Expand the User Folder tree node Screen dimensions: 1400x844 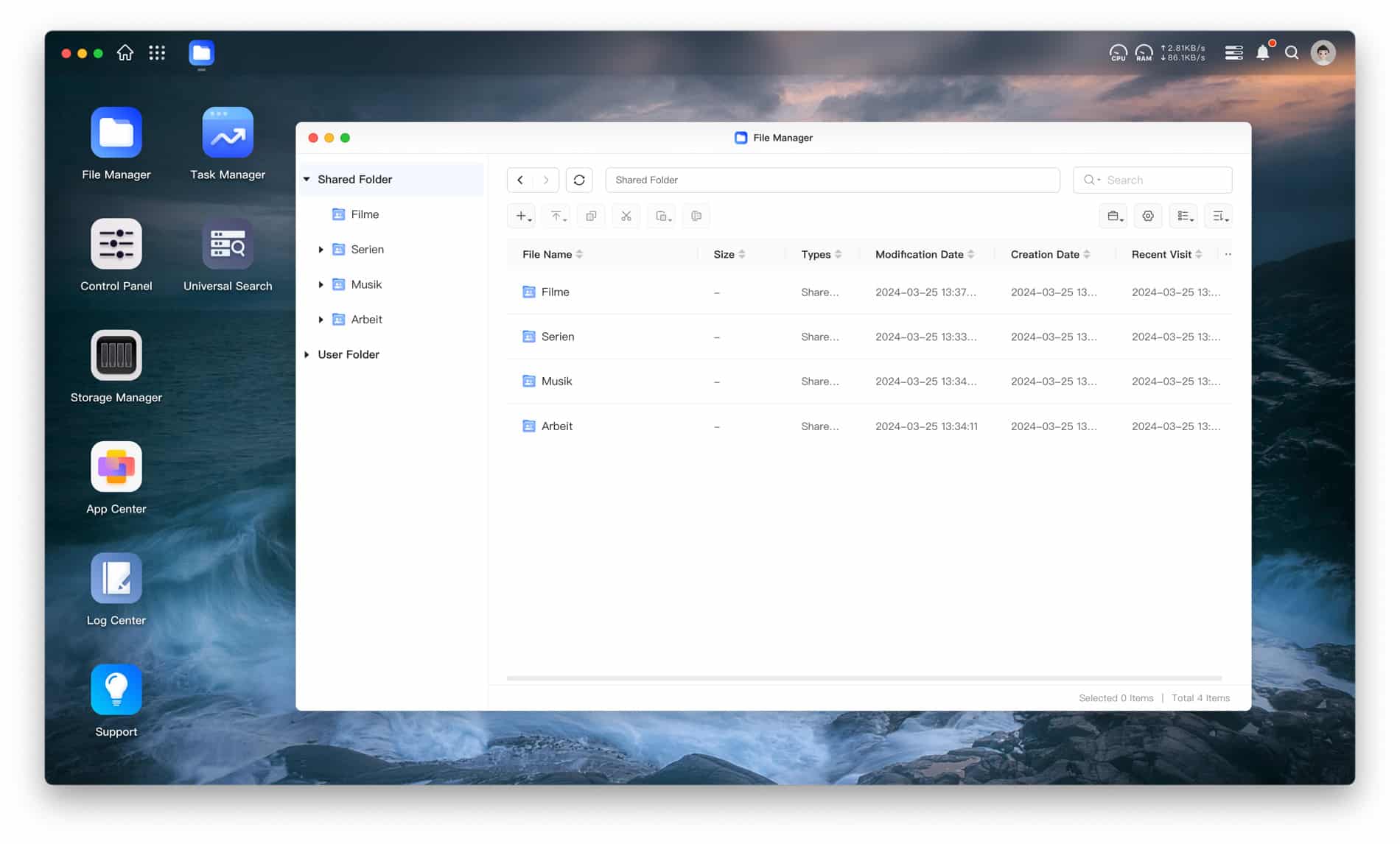click(x=307, y=354)
